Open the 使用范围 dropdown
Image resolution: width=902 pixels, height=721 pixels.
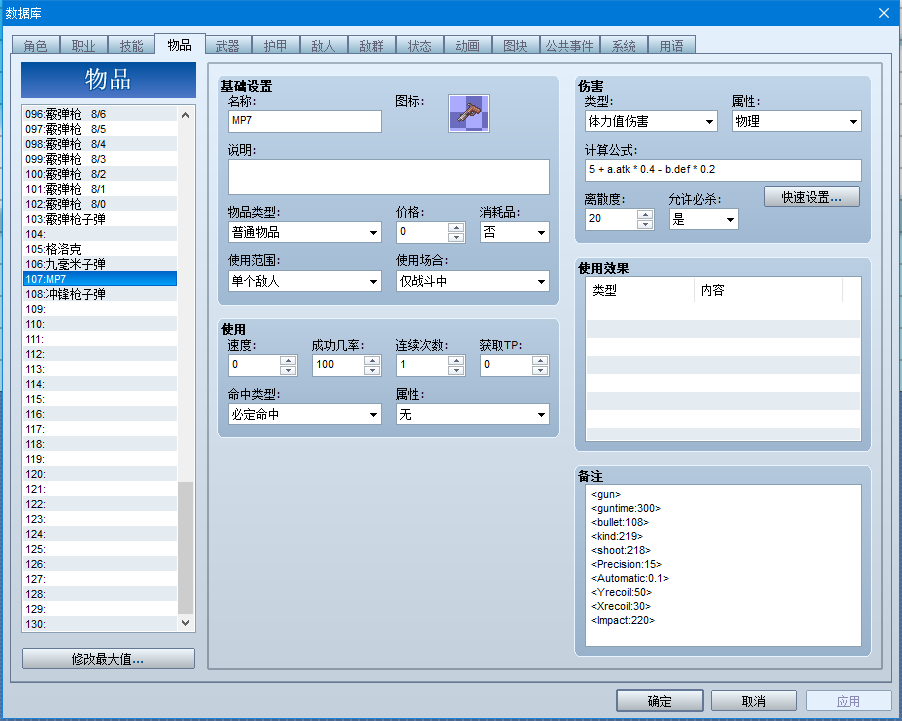tap(304, 281)
